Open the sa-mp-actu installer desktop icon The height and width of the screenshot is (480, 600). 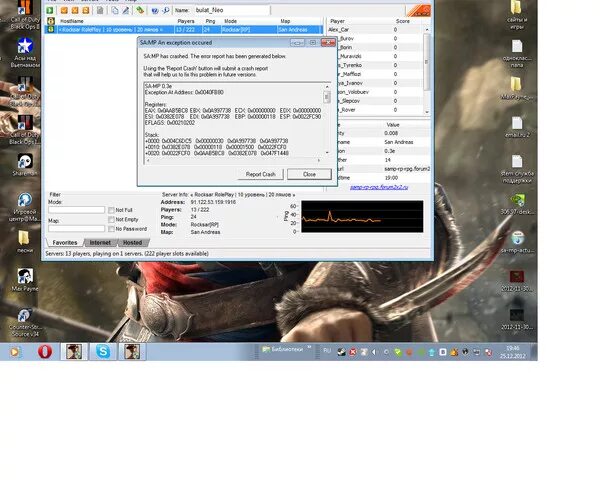[x=517, y=242]
